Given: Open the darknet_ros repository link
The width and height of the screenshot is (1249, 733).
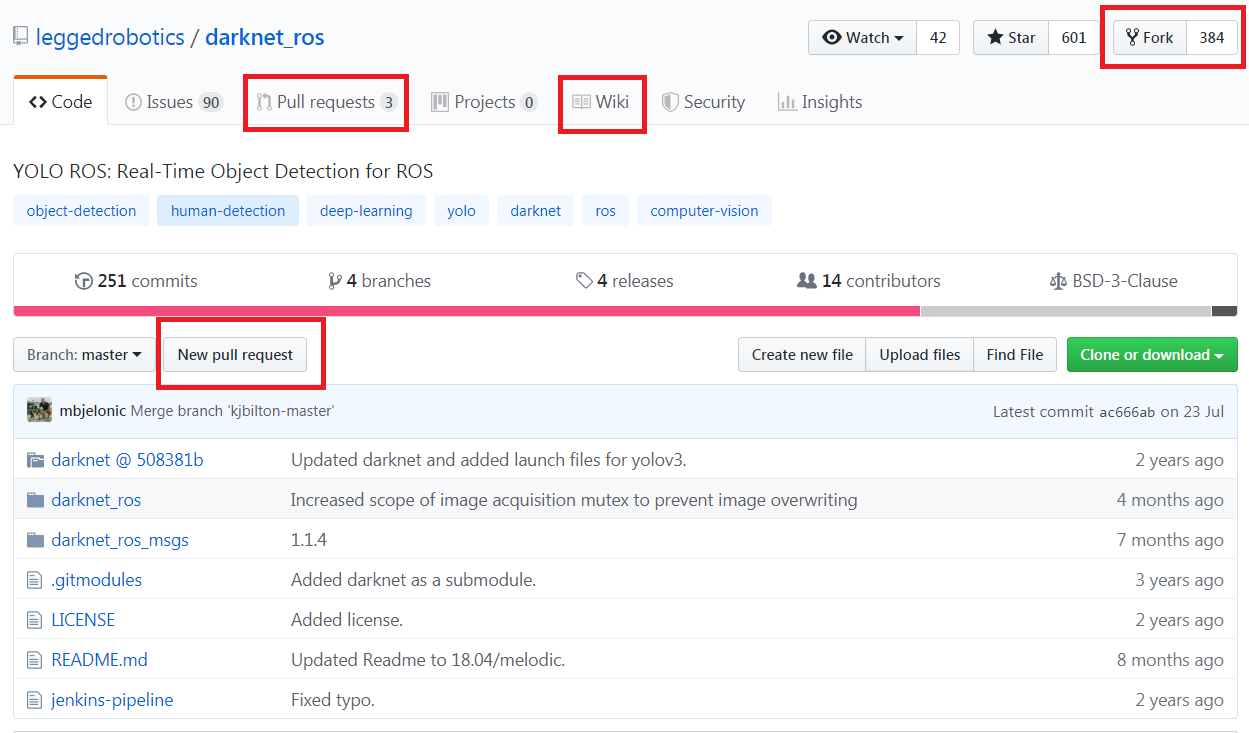Looking at the screenshot, I should pos(265,37).
